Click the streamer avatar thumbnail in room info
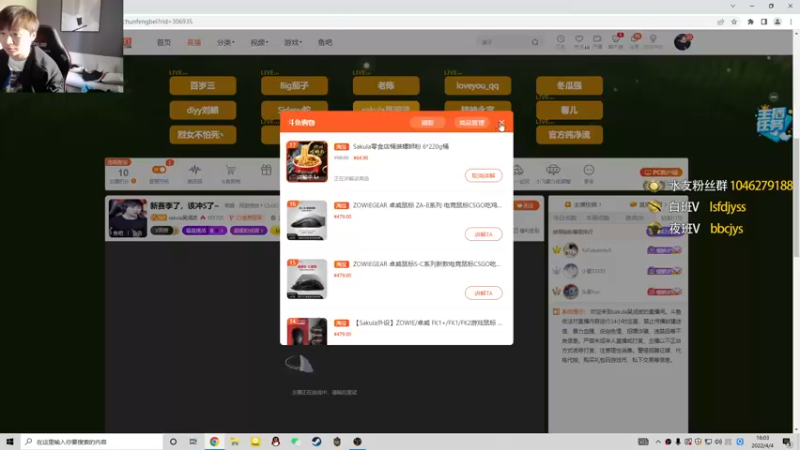The width and height of the screenshot is (800, 450). [x=128, y=218]
